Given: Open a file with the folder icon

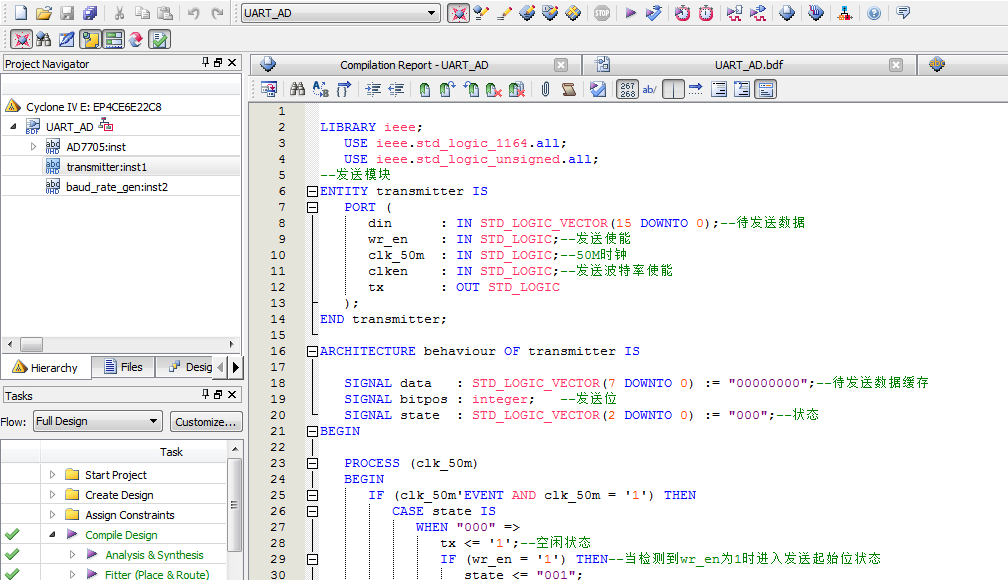Looking at the screenshot, I should click(x=43, y=13).
